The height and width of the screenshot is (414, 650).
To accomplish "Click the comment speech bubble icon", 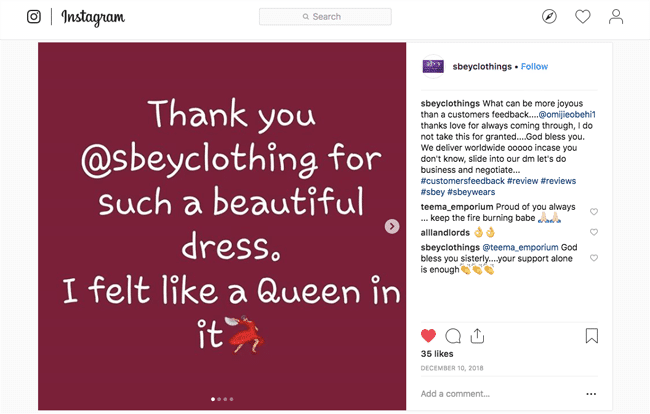I will pyautogui.click(x=453, y=336).
